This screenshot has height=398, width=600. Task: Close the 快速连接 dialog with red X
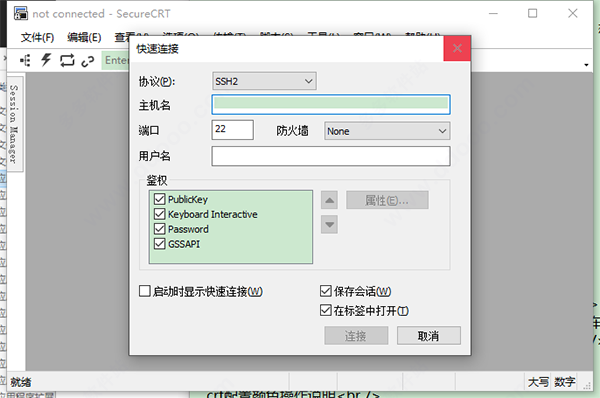[457, 48]
